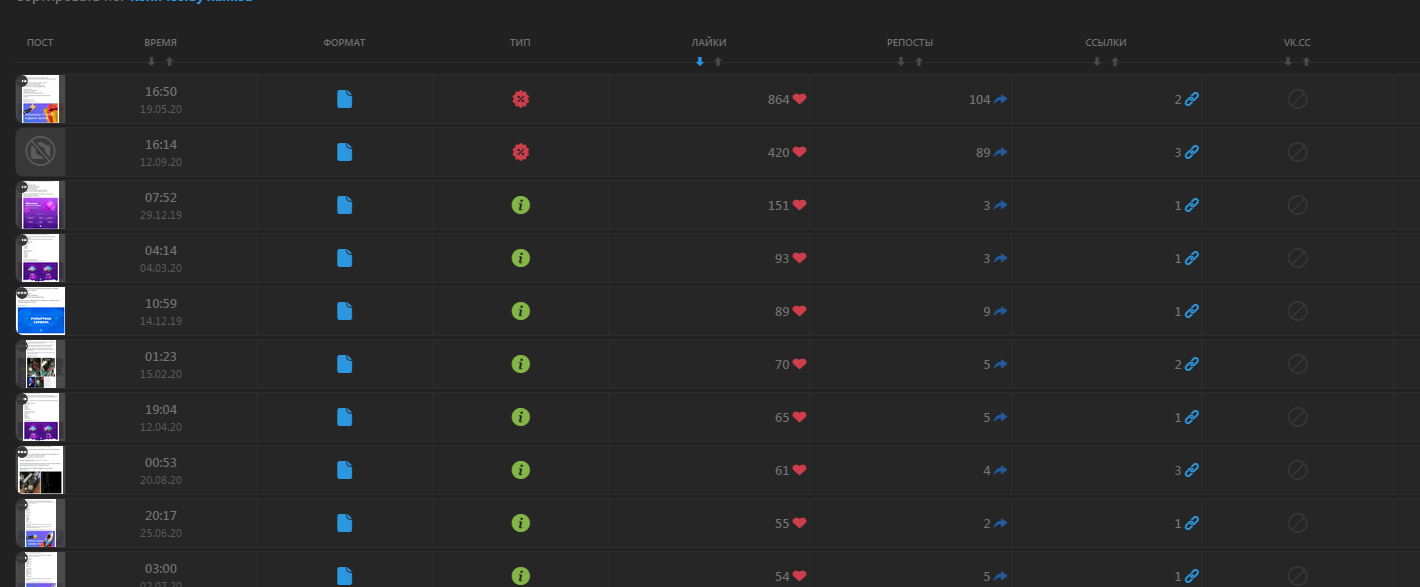
Task: Sort Время column ascending arrow
Action: click(x=170, y=62)
